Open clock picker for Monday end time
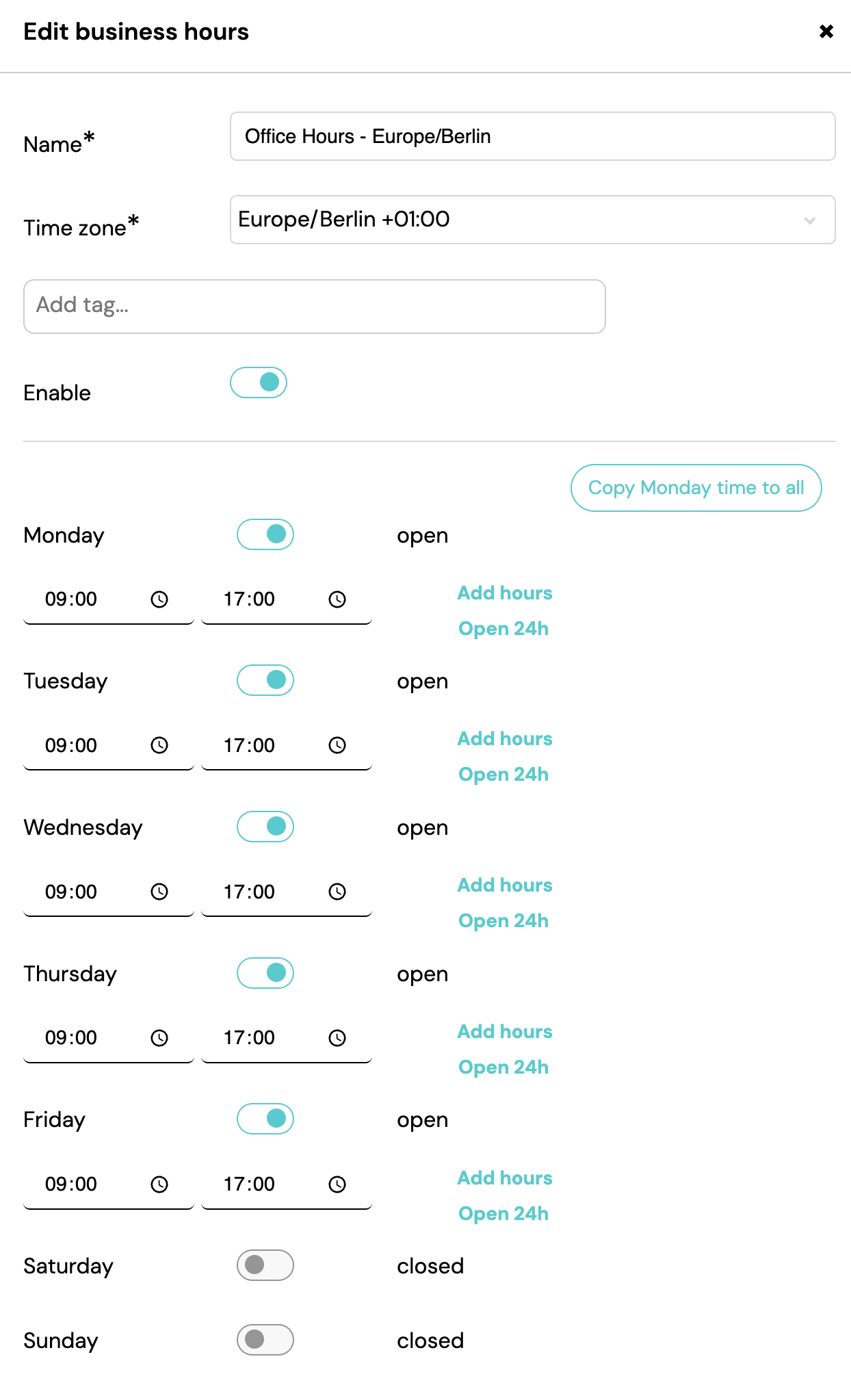Viewport: 851px width, 1400px height. coord(337,599)
